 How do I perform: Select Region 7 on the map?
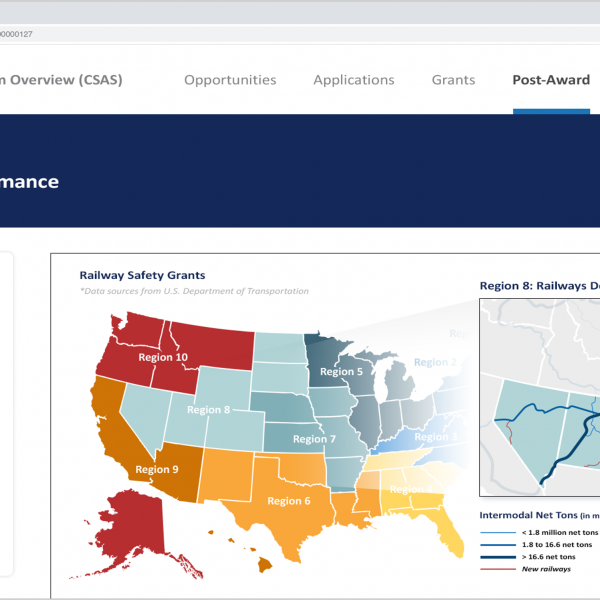[x=309, y=439]
